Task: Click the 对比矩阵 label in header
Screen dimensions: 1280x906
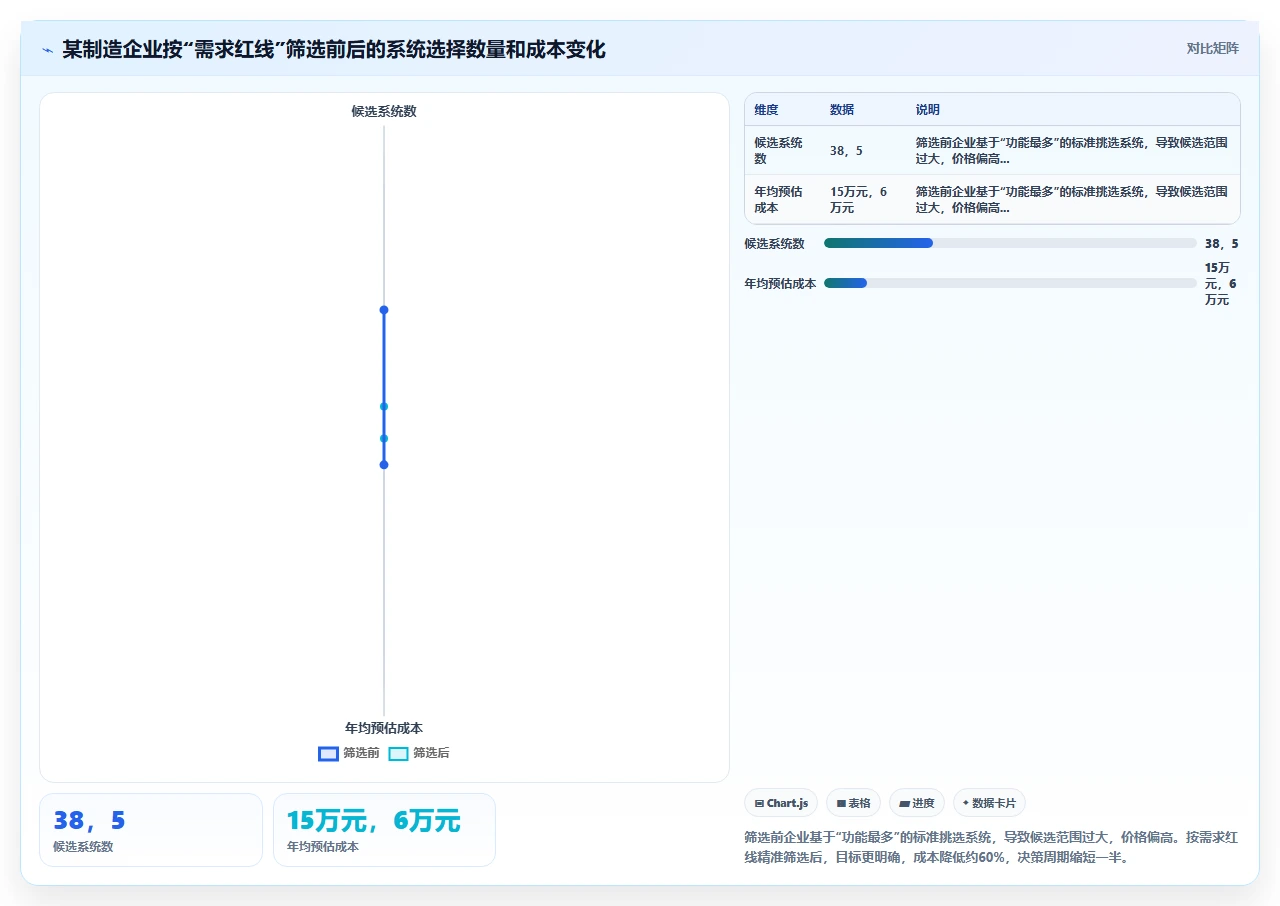Action: (x=1212, y=48)
